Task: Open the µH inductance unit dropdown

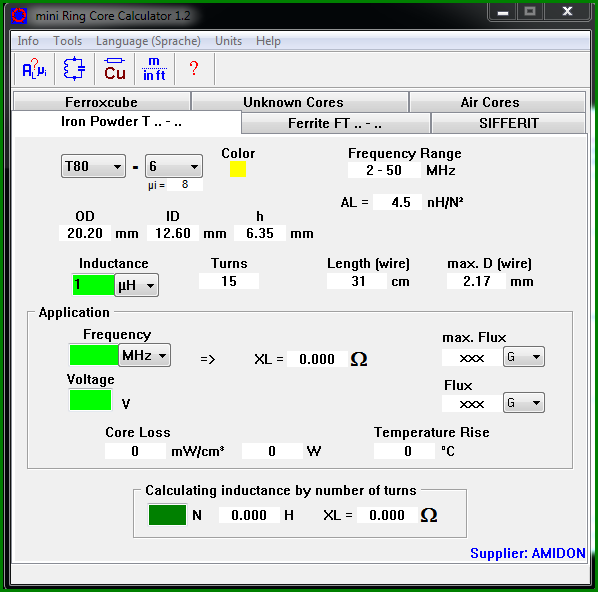Action: click(137, 285)
